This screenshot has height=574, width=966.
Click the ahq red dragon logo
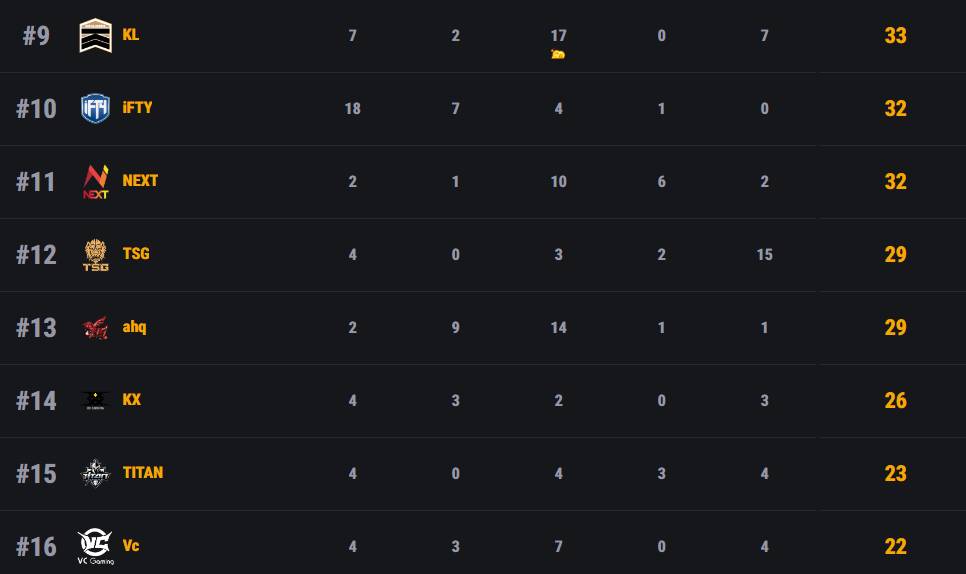coord(95,328)
